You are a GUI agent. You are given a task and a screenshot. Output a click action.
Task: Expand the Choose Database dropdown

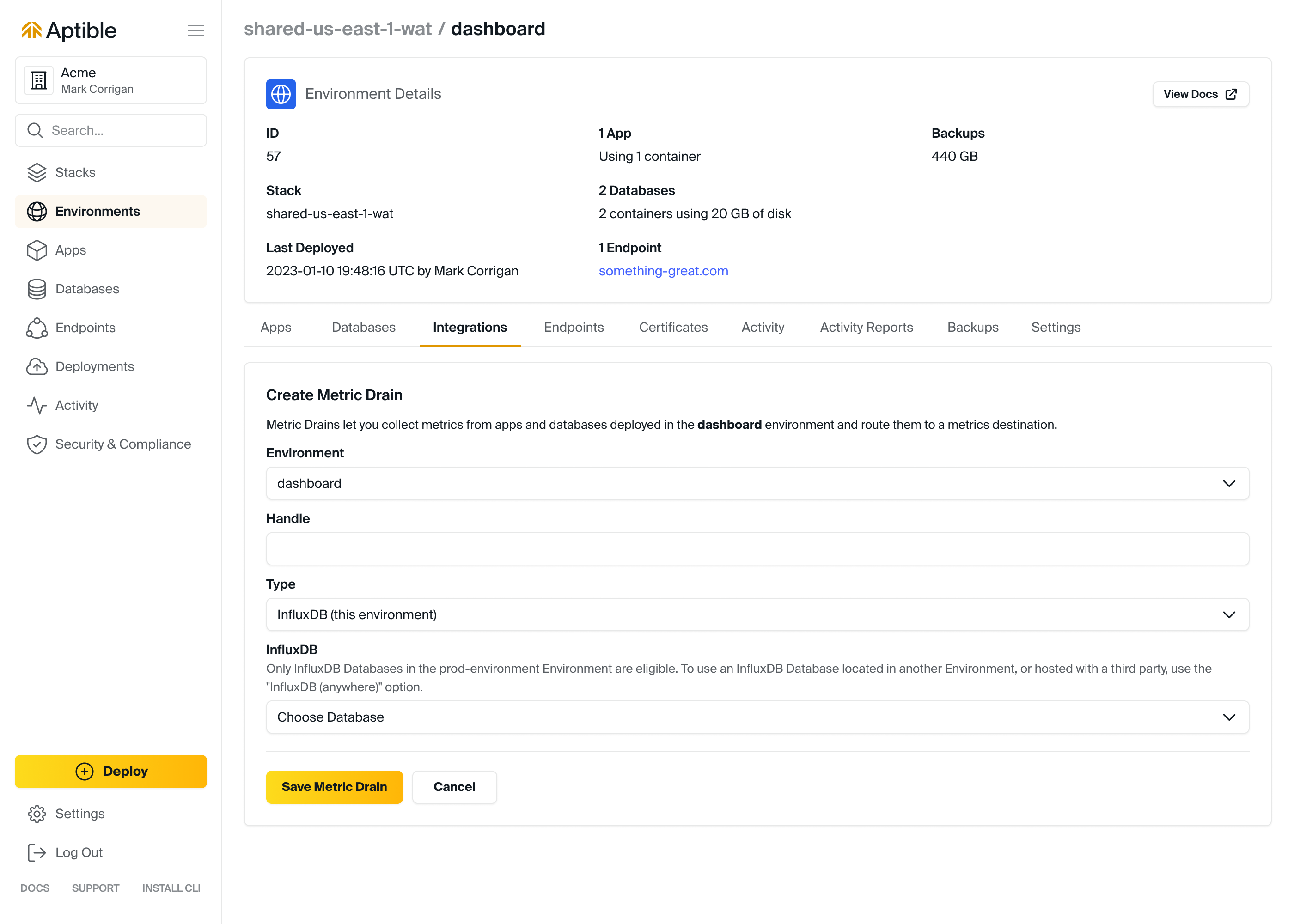757,717
